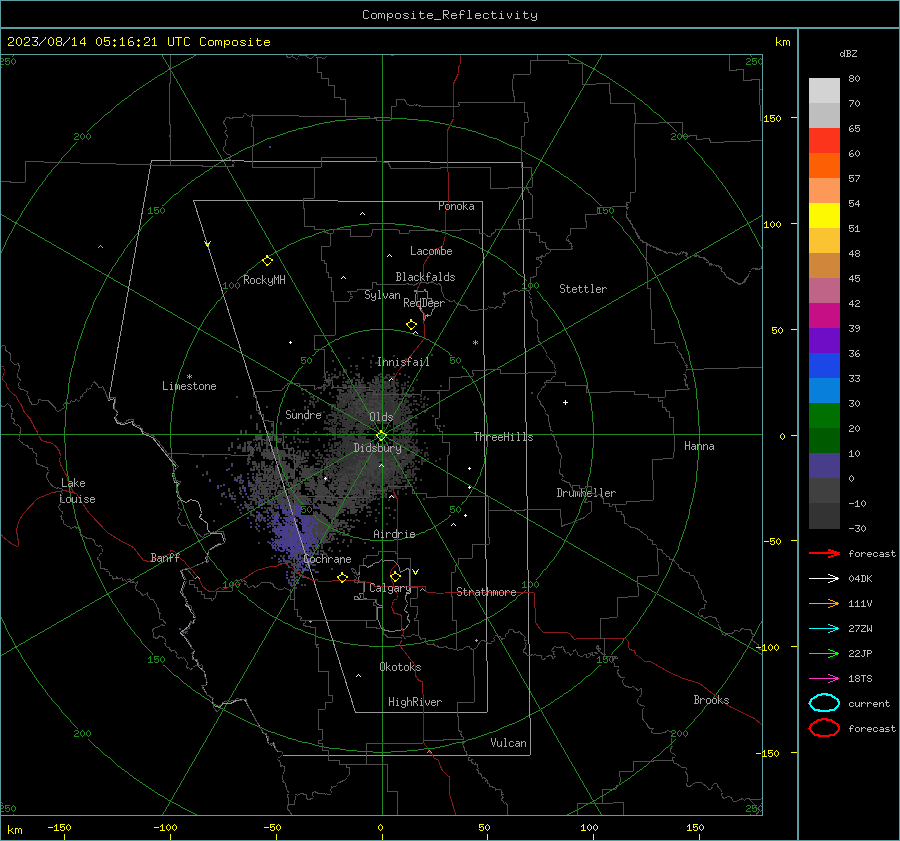
Task: Select the cyan current ellipse icon
Action: tap(824, 703)
